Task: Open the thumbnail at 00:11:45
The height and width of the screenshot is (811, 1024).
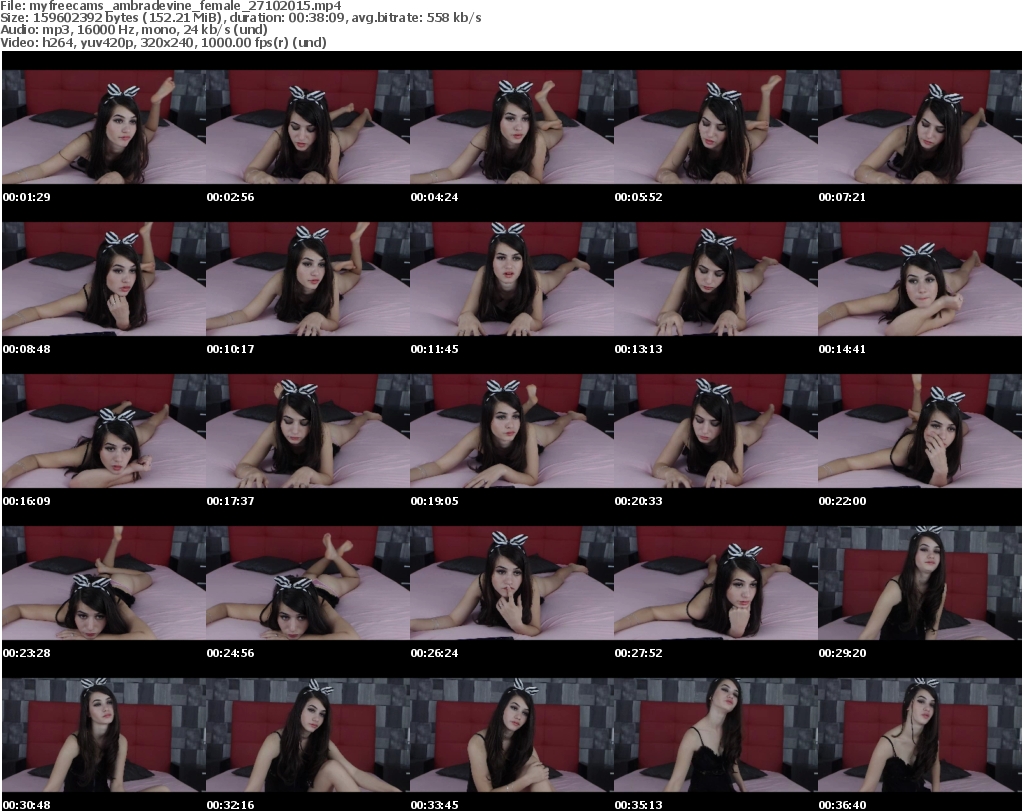Action: tap(512, 279)
